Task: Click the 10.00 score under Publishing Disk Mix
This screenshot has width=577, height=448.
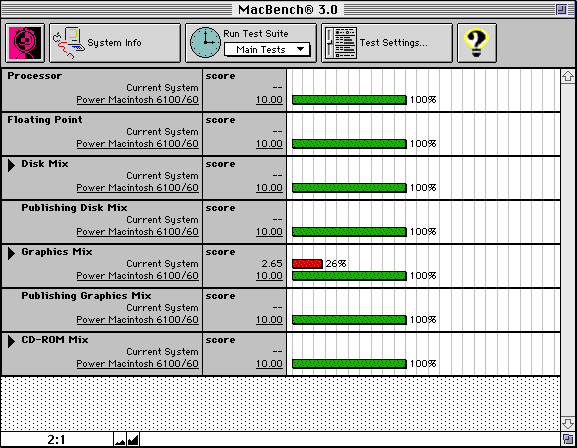Action: coord(269,232)
